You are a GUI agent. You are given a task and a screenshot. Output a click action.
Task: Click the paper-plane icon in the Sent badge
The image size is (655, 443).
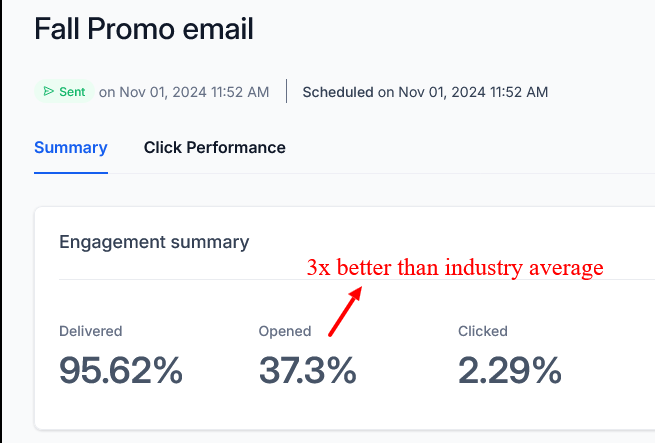(x=48, y=92)
